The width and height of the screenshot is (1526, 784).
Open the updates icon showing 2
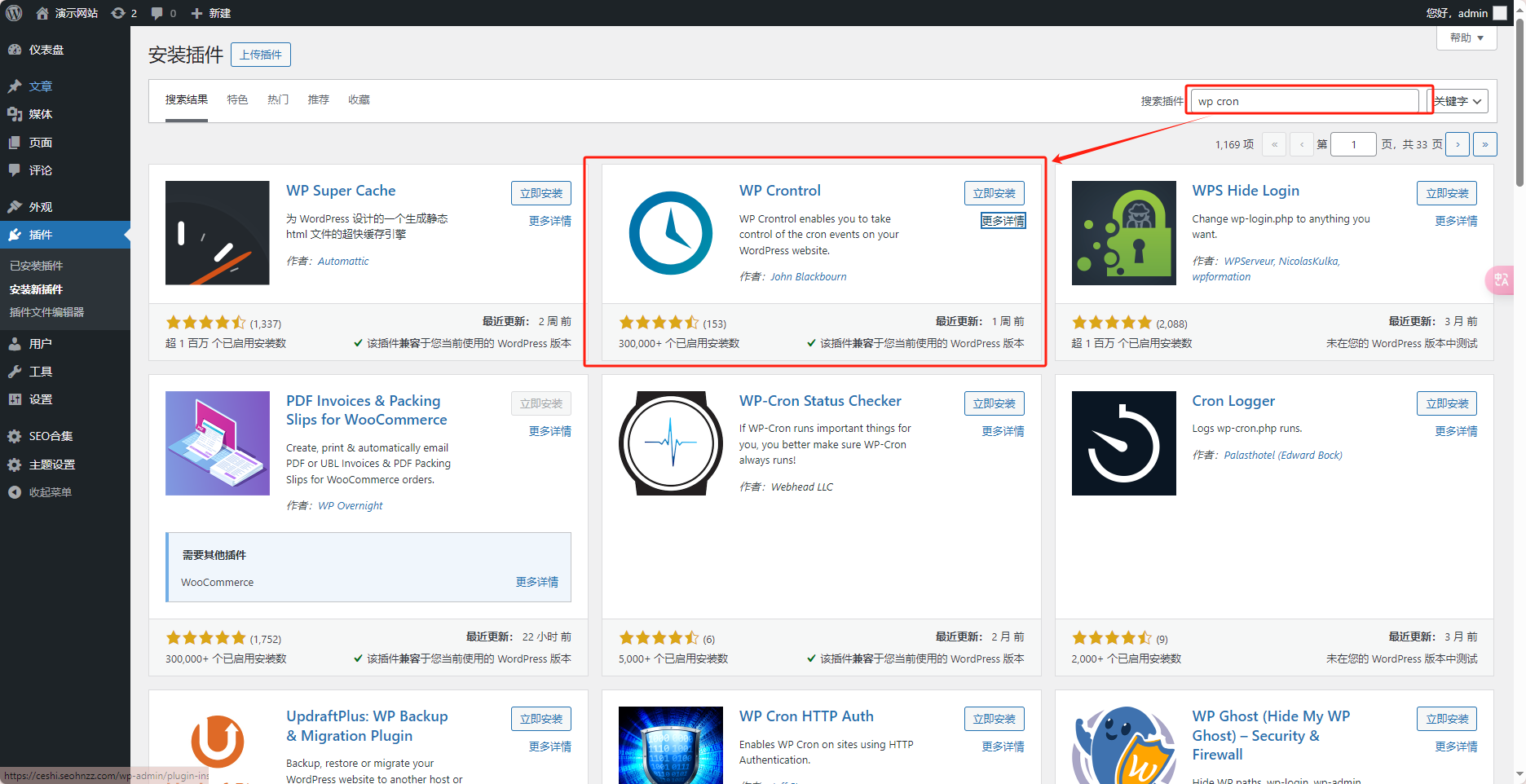tap(124, 13)
